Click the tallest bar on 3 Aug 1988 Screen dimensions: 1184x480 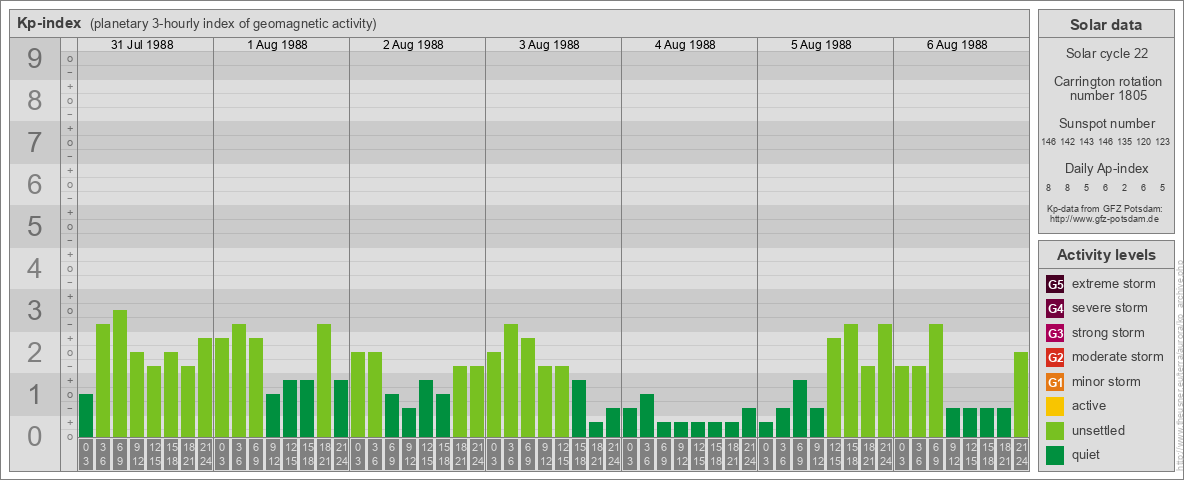click(510, 380)
